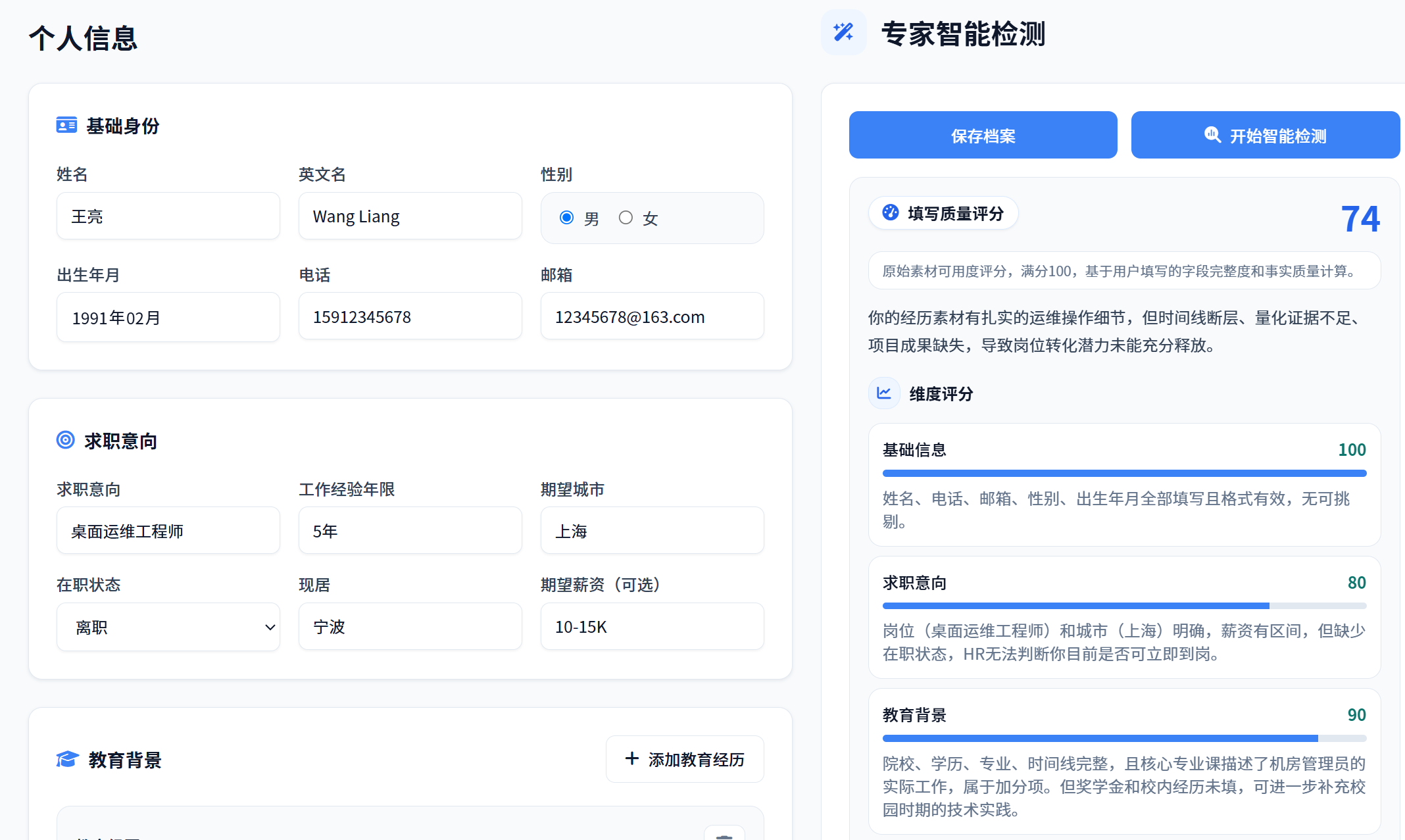Click the 求职意向 card comment about HR
Viewport: 1405px width, 840px height.
point(1124,643)
